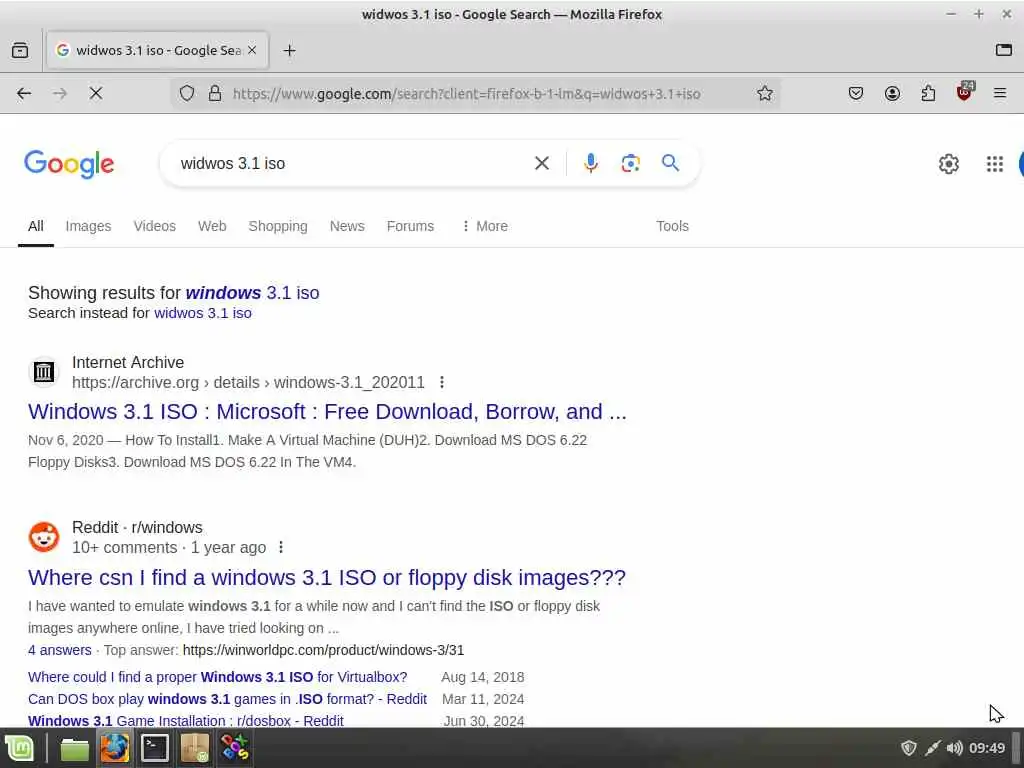Viewport: 1024px width, 768px height.
Task: Open the 4 answers link
Action: [x=59, y=650]
